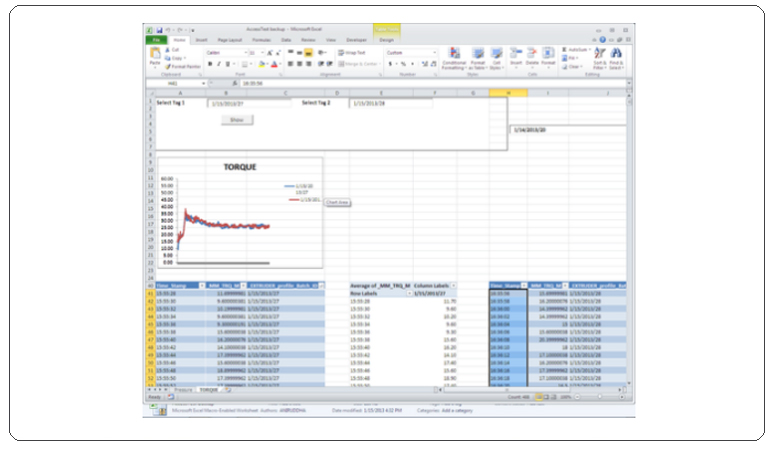770x450 pixels.
Task: Open Conditional Formatting menu
Action: coord(454,58)
